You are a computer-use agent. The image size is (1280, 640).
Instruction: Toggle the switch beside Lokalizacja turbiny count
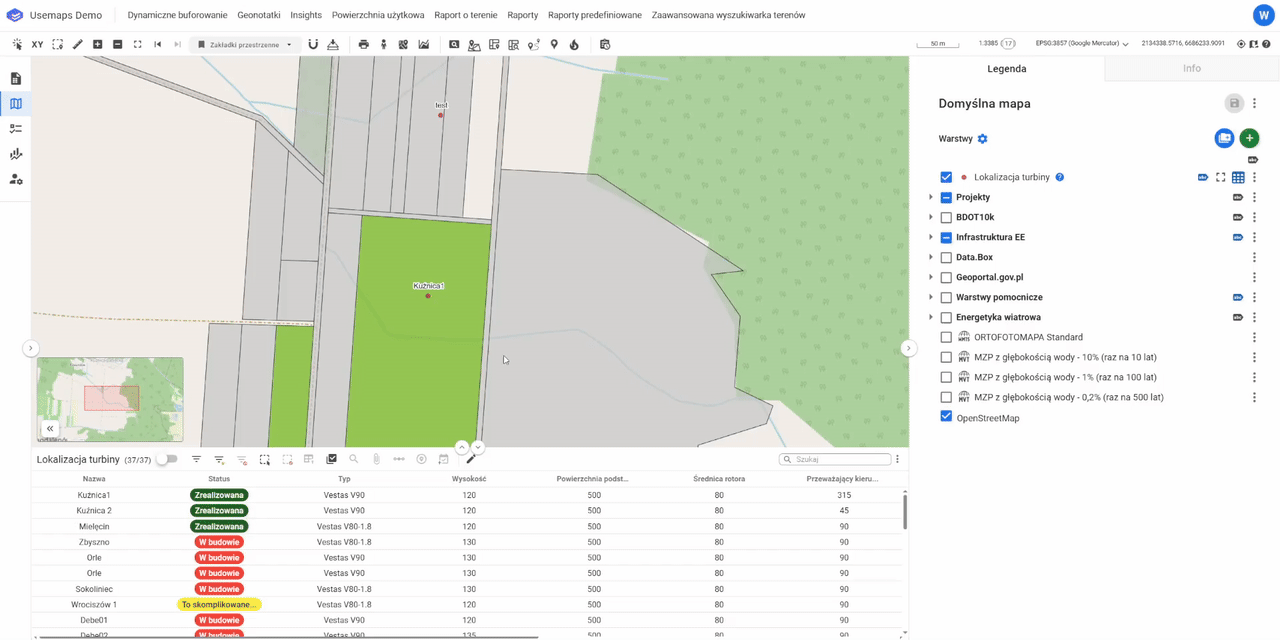tap(167, 459)
